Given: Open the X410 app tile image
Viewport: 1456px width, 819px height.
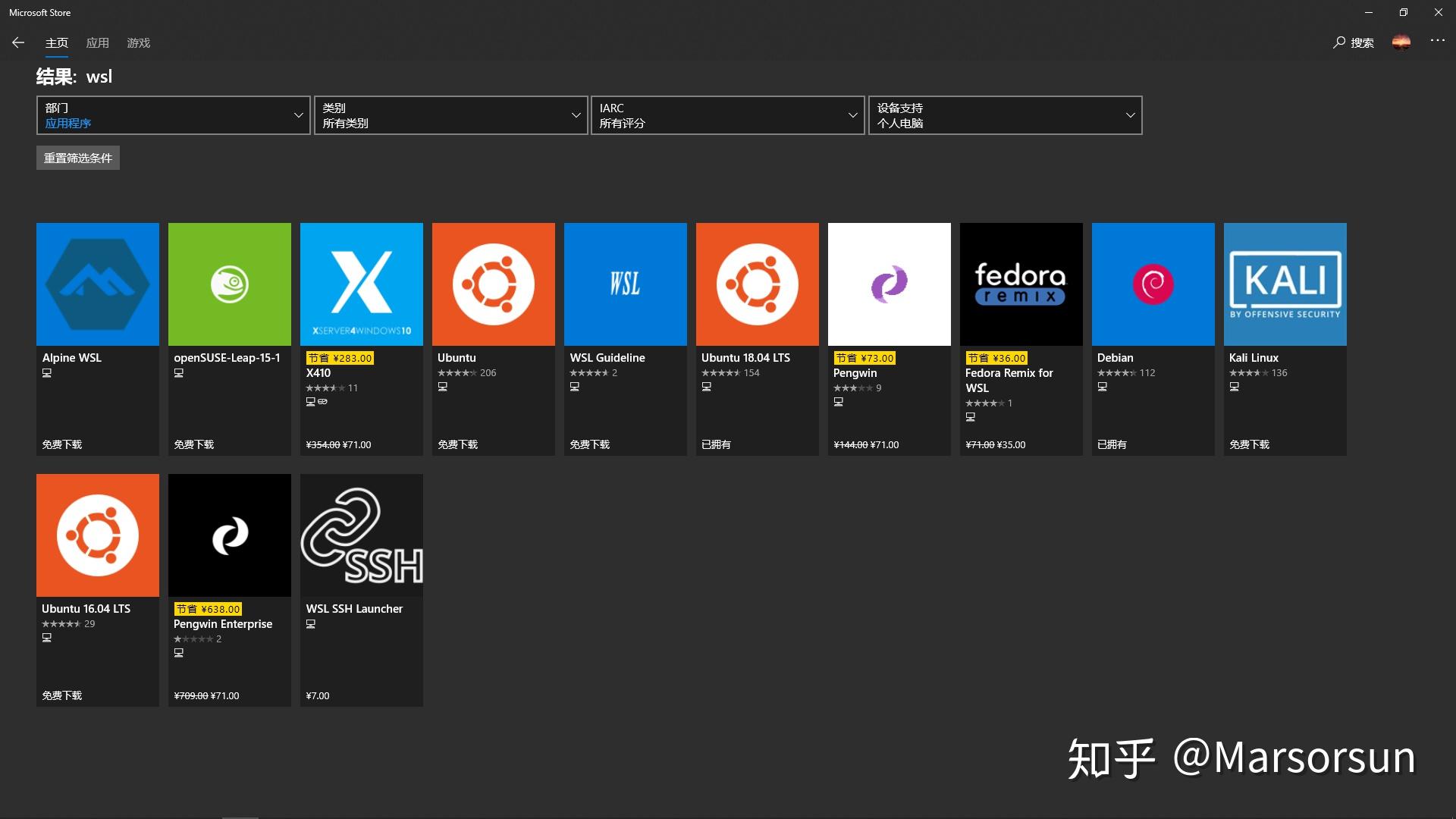Looking at the screenshot, I should (362, 284).
